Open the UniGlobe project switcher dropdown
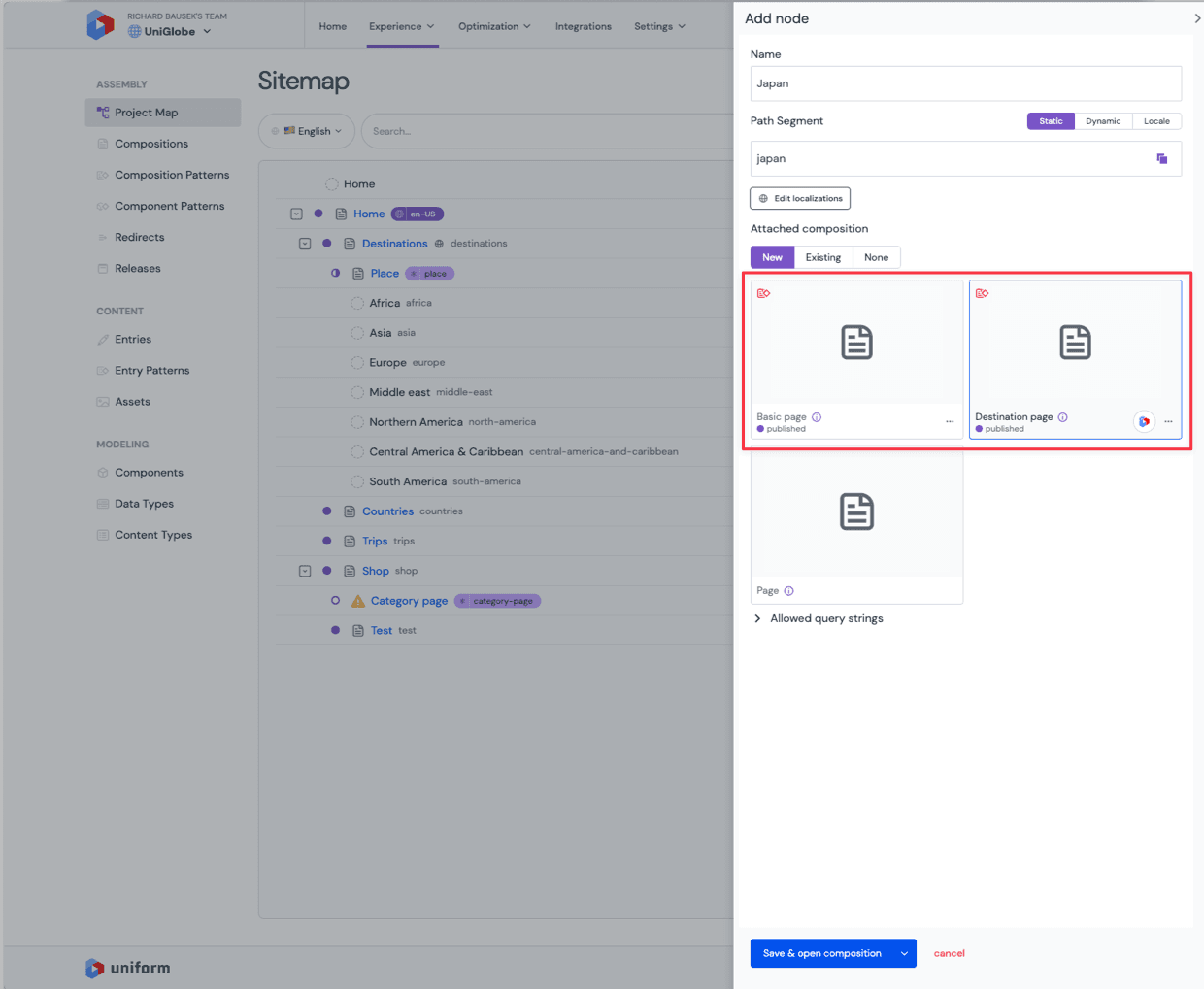The image size is (1204, 989). click(x=170, y=32)
